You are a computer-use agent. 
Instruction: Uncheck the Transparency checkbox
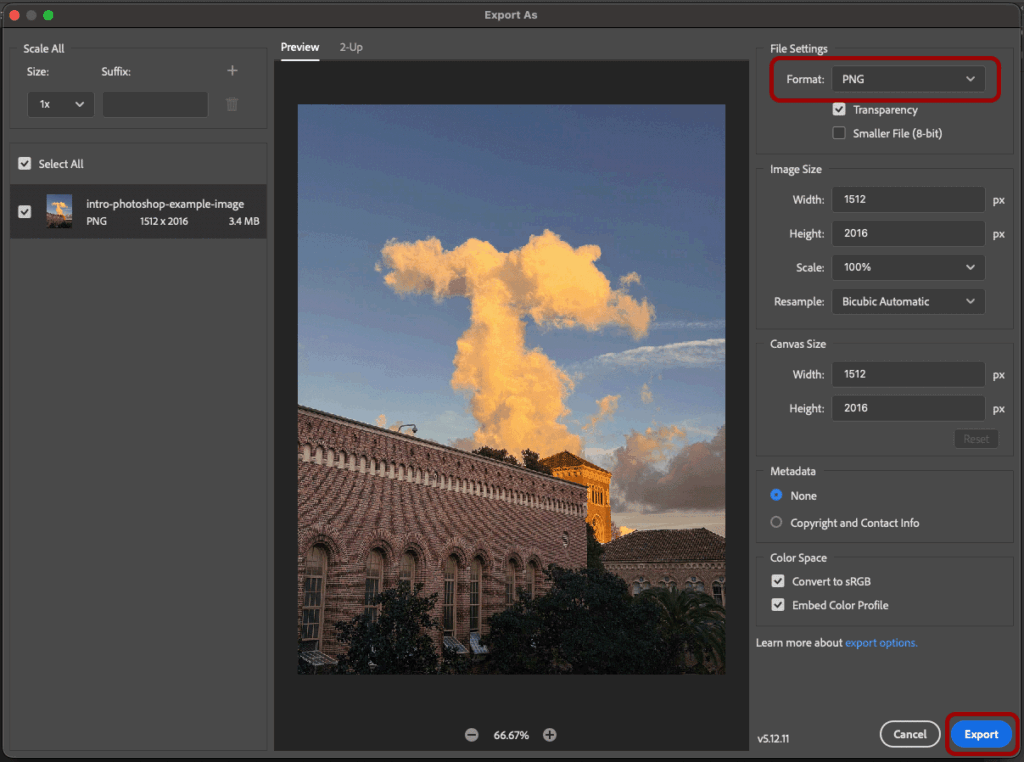839,110
